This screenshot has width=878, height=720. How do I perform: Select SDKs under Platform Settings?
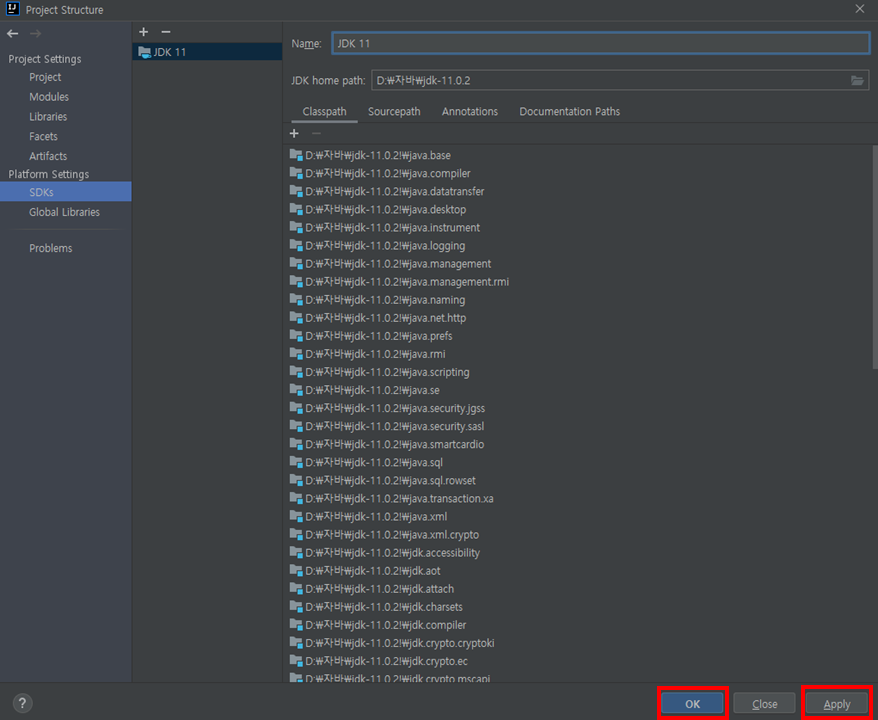click(66, 191)
